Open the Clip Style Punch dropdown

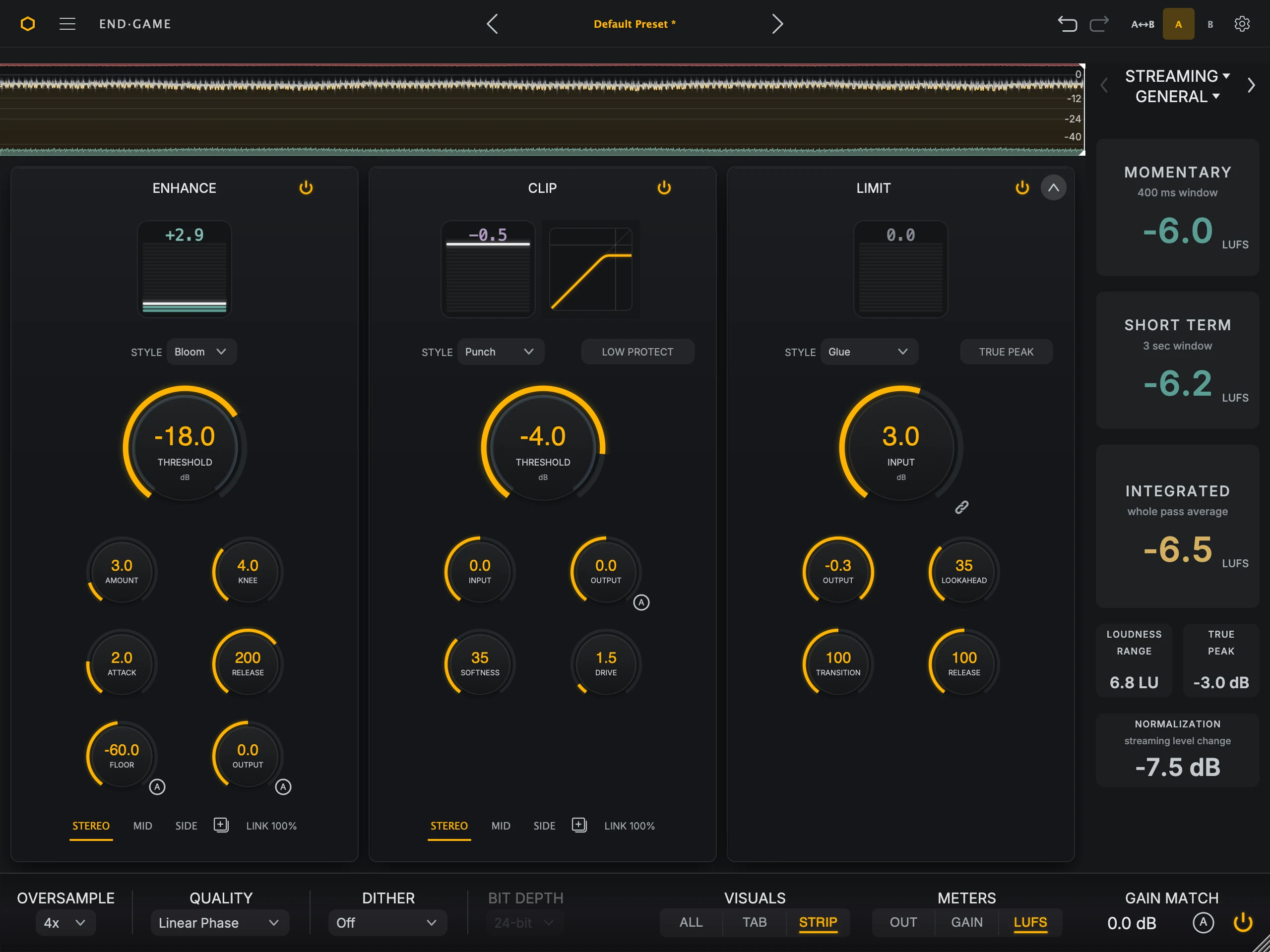point(501,352)
